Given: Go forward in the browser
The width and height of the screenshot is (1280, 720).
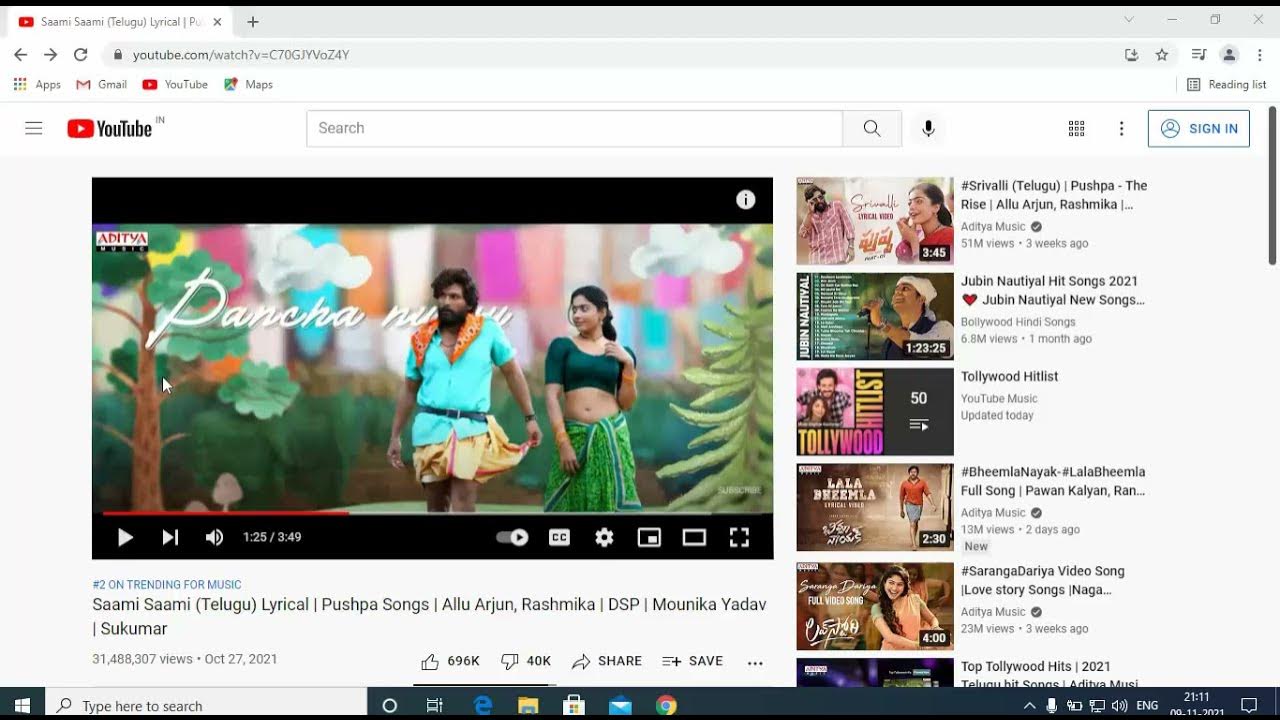Looking at the screenshot, I should pyautogui.click(x=50, y=54).
